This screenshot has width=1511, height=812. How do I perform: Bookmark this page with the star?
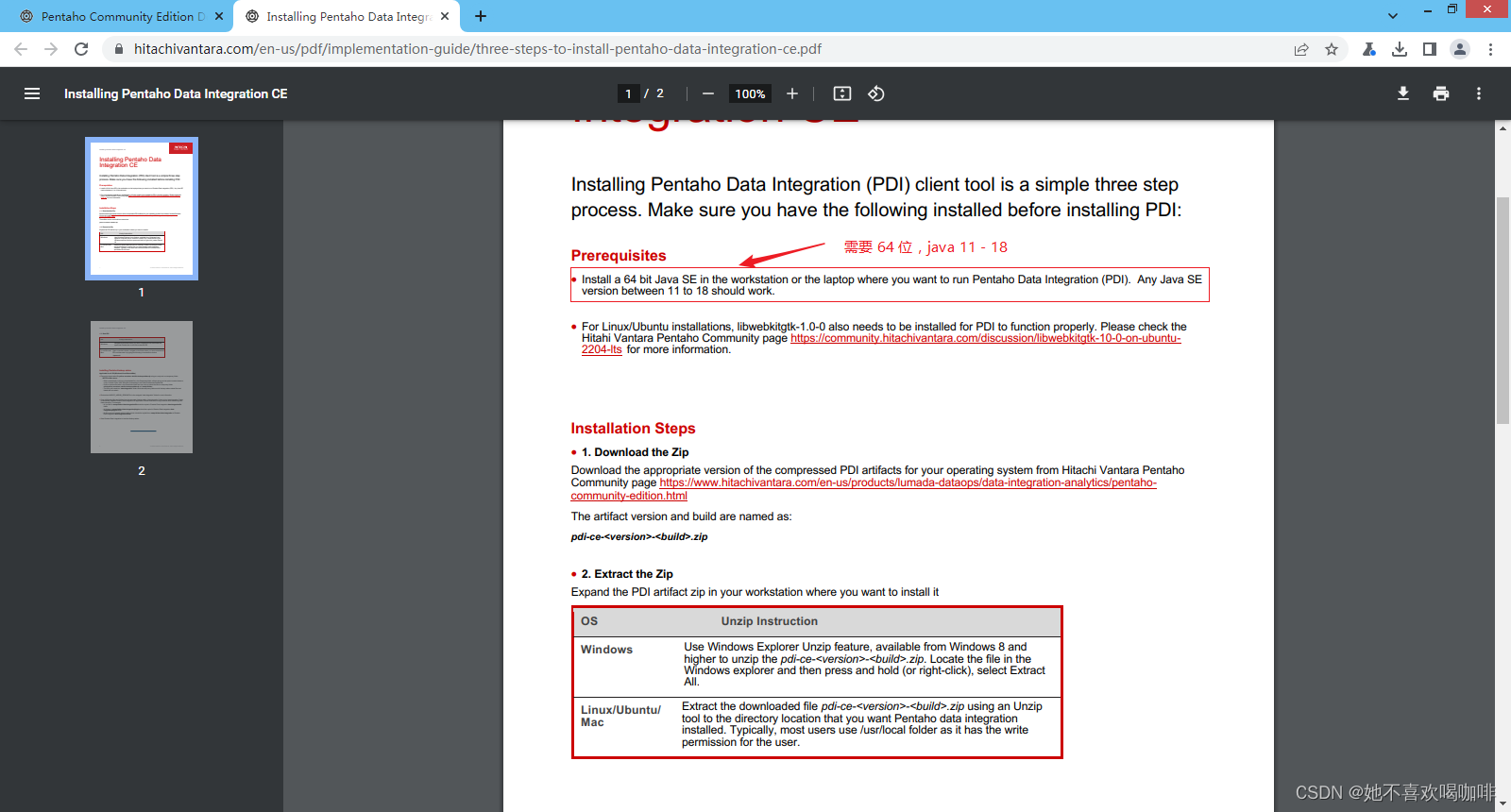coord(1332,49)
